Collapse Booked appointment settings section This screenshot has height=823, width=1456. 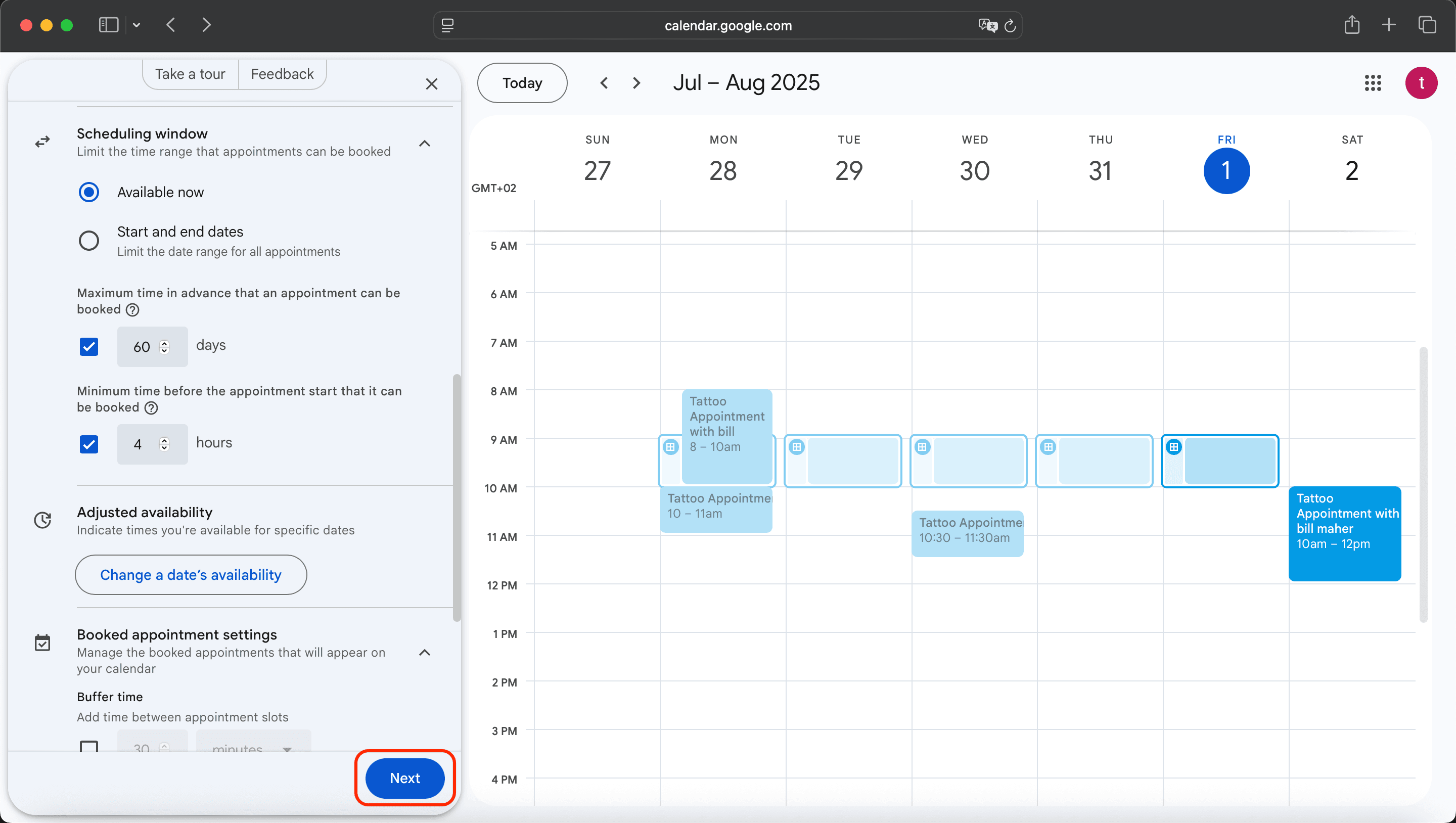click(425, 652)
